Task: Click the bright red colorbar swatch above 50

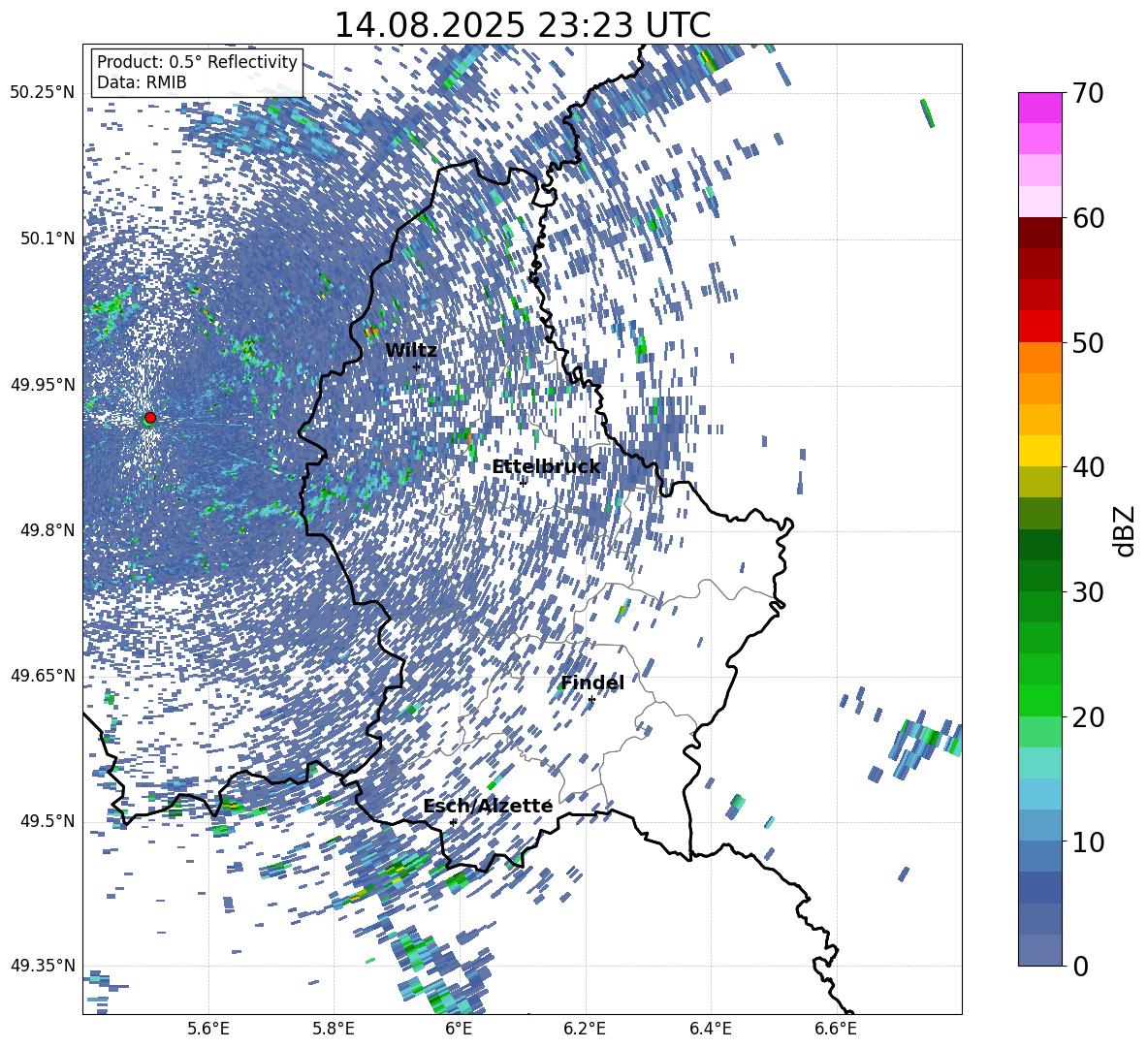Action: (x=1040, y=327)
